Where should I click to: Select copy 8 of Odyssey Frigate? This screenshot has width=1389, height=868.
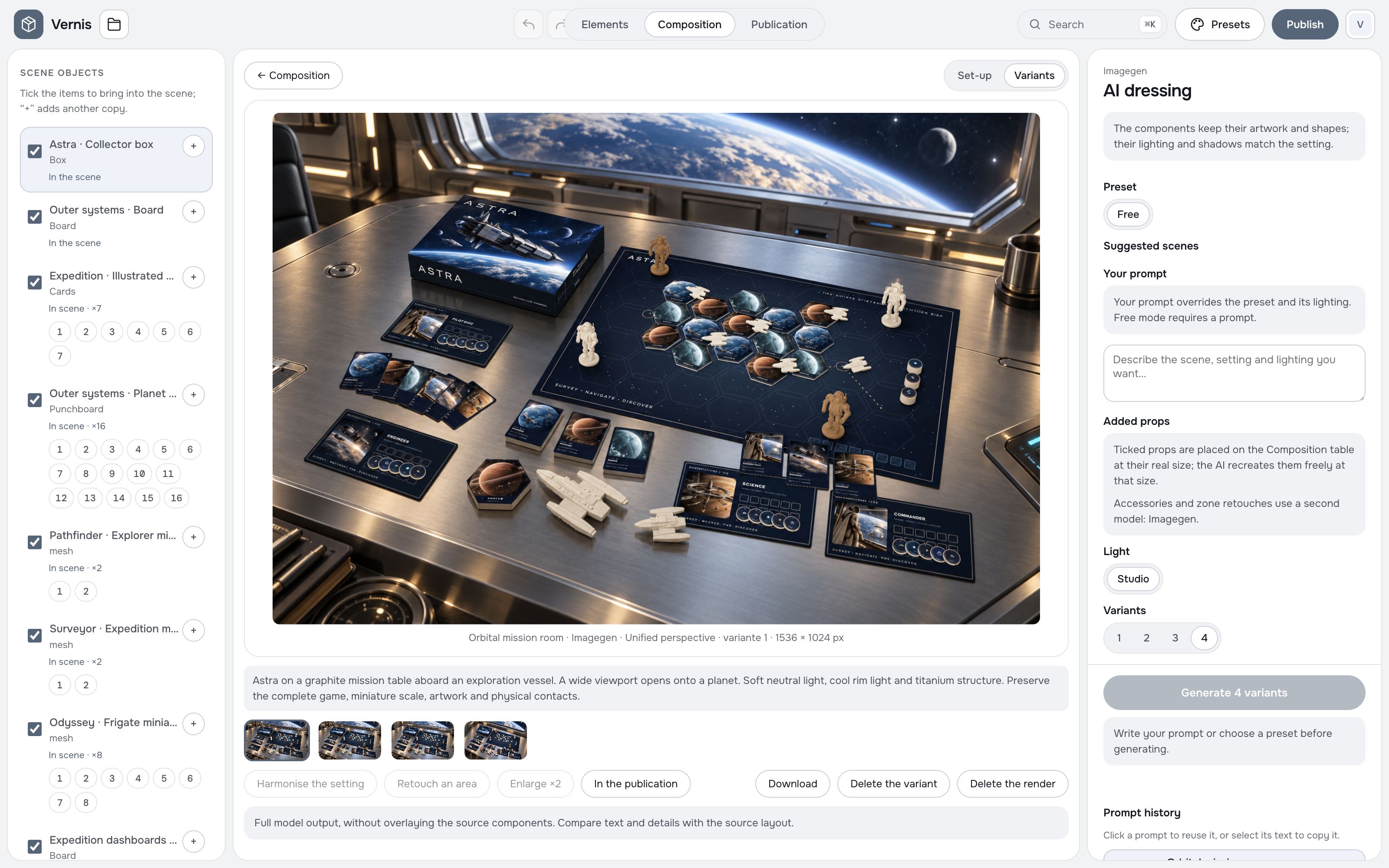[86, 802]
